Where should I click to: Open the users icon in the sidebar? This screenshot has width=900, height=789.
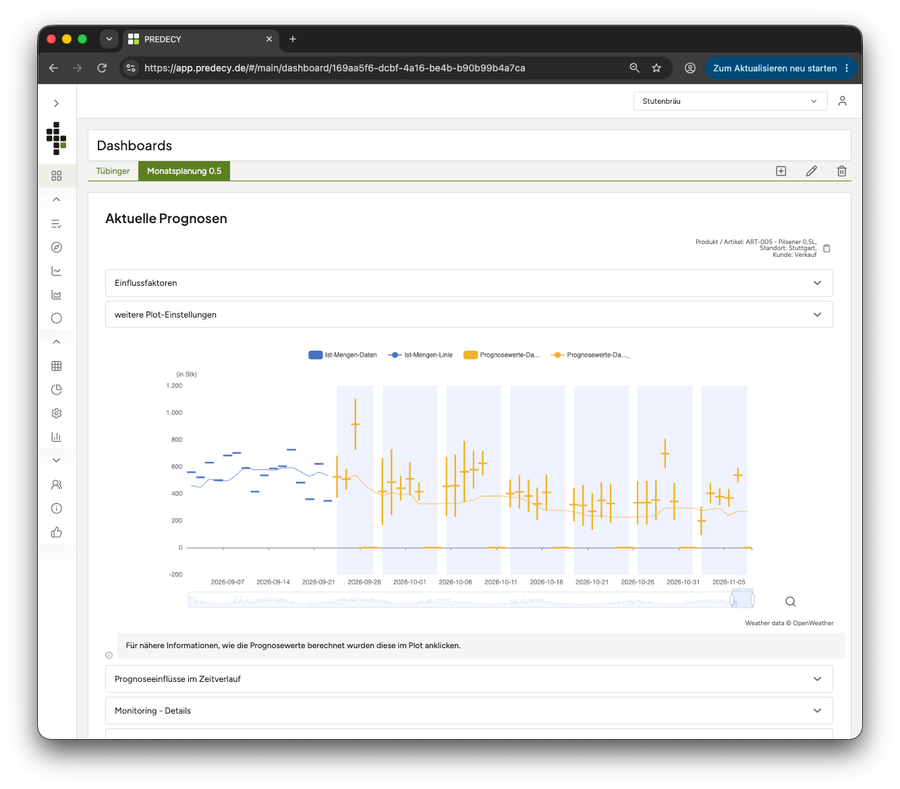56,485
